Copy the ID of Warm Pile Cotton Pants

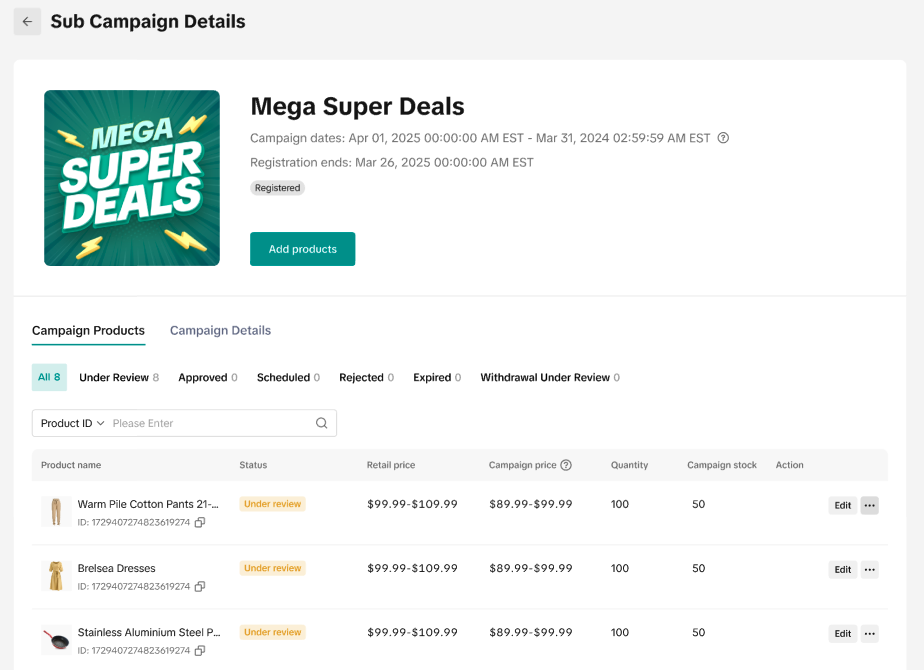coord(200,522)
